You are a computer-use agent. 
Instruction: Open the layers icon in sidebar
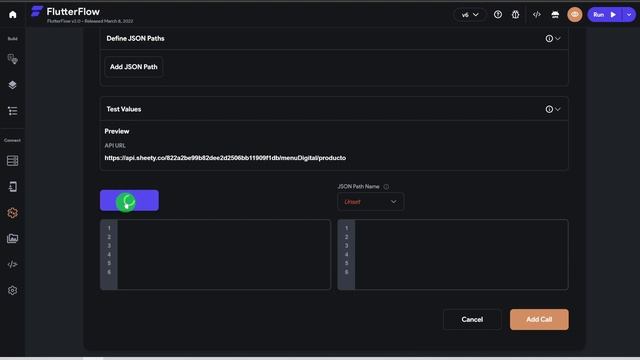point(13,85)
